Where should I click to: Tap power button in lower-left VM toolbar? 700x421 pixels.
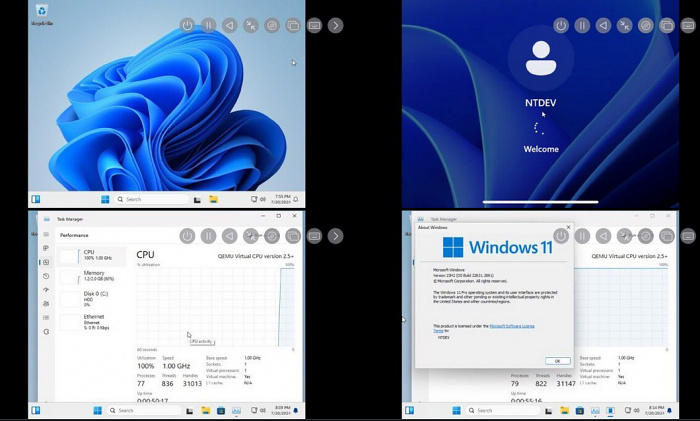[x=187, y=236]
